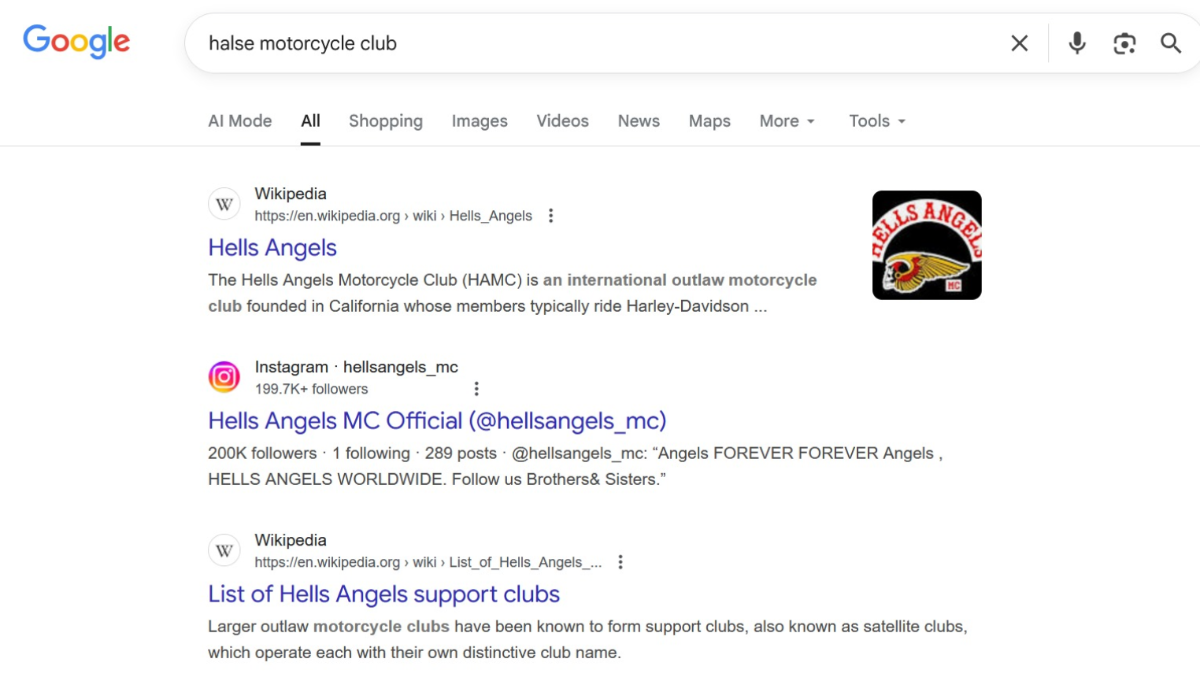Open options for Hells Angels Wikipedia result
This screenshot has height=681, width=1200.
[551, 216]
